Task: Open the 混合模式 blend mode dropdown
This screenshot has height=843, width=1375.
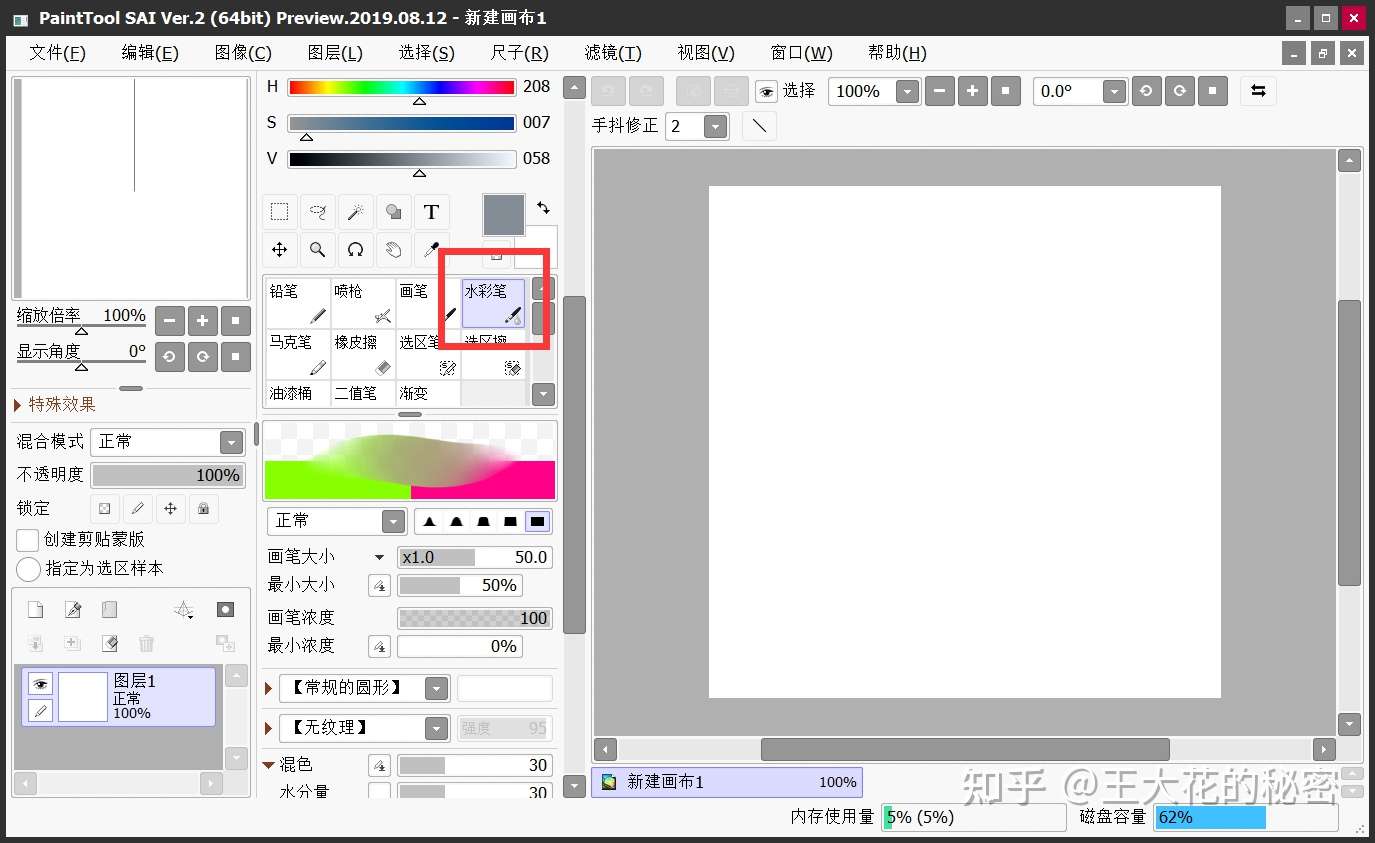Action: click(230, 441)
